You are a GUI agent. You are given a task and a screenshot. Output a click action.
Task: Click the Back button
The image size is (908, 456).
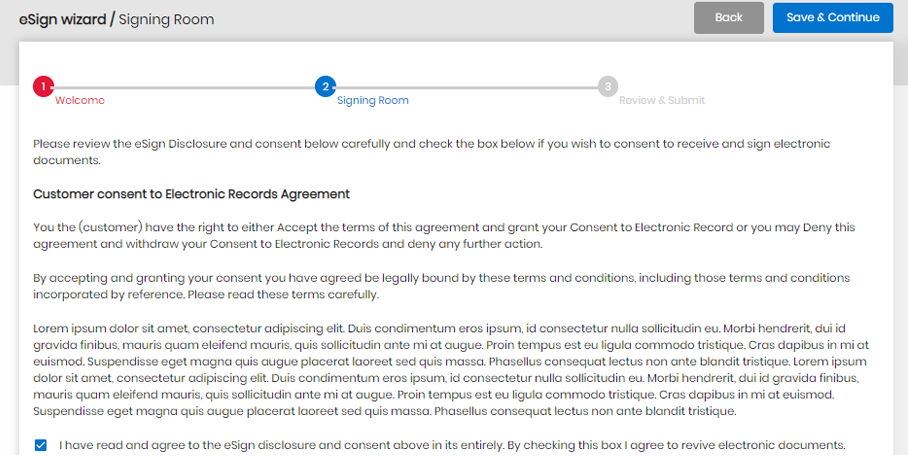pyautogui.click(x=728, y=17)
